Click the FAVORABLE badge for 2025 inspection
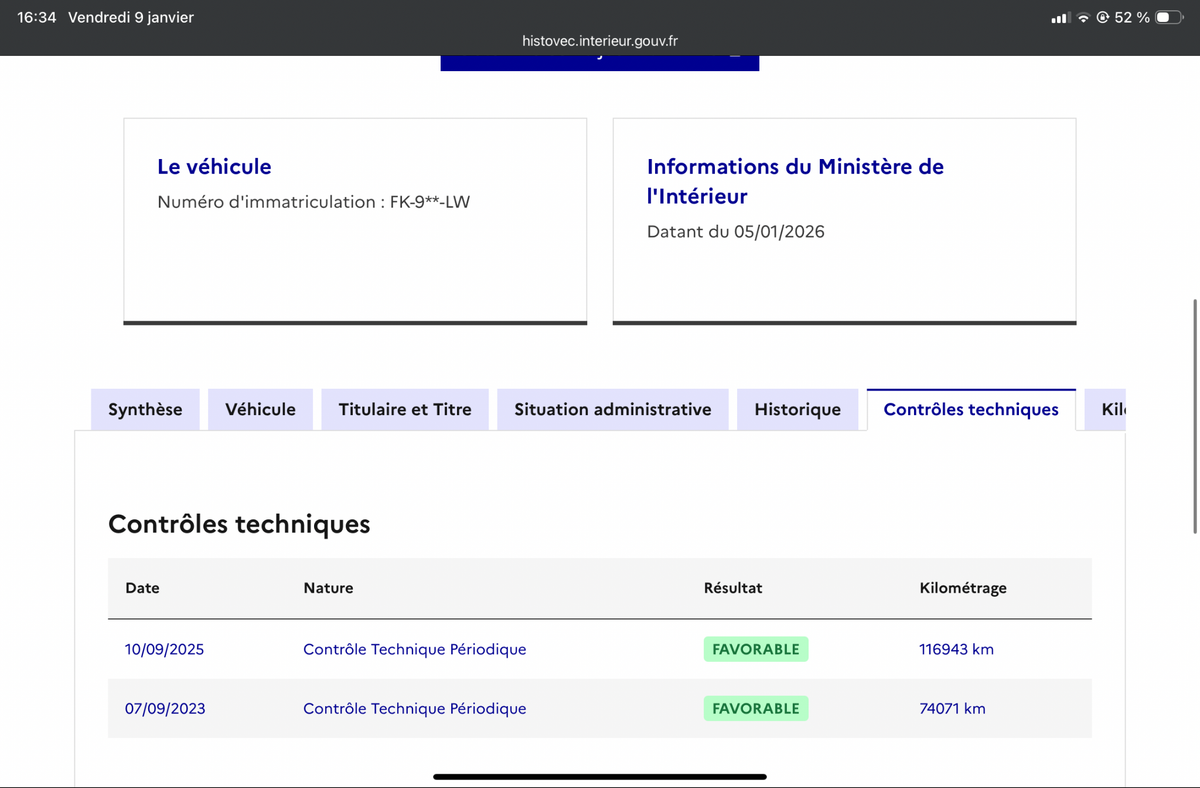Viewport: 1200px width, 788px height. pos(755,649)
